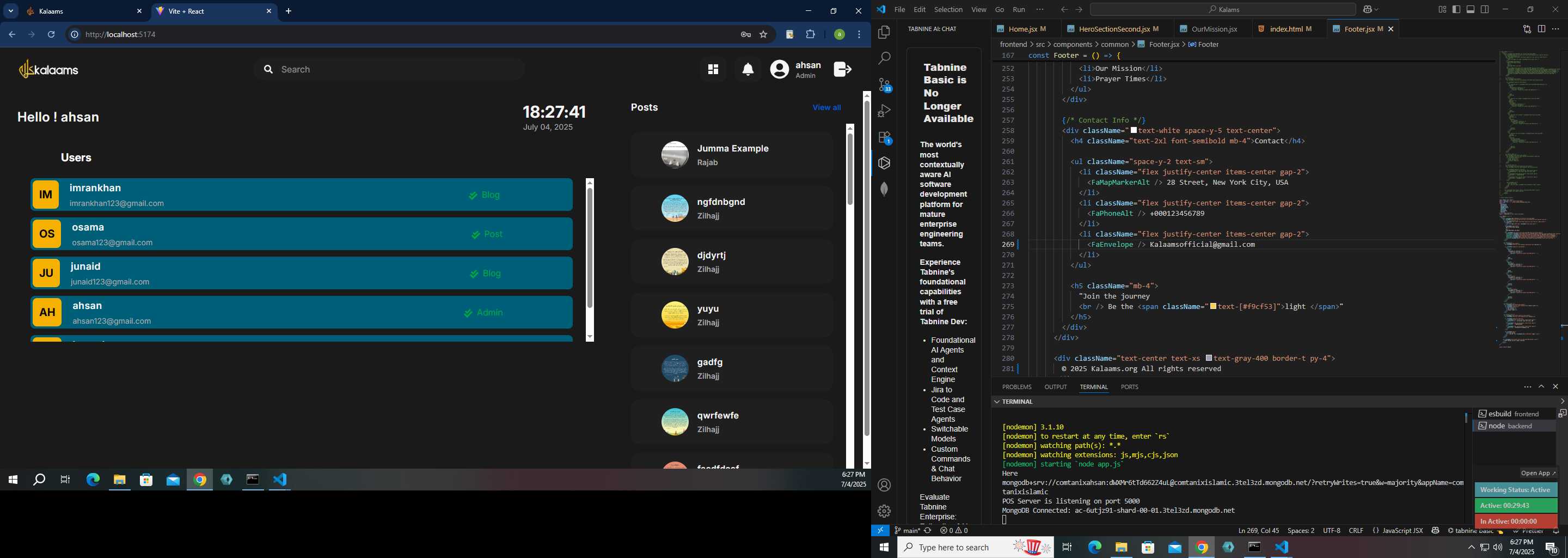Select the node backend terminal
The width and height of the screenshot is (1568, 558).
pyautogui.click(x=1514, y=426)
